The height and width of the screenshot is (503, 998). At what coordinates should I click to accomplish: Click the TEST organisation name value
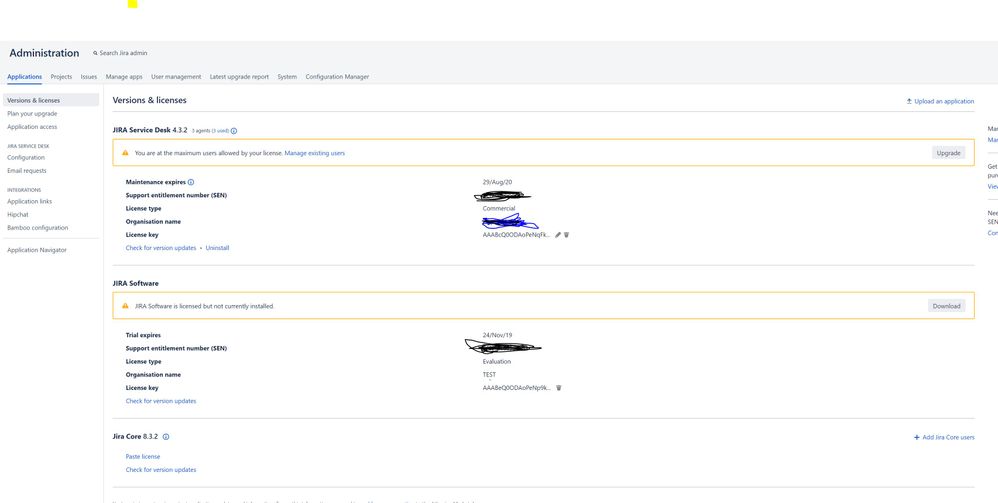point(489,374)
